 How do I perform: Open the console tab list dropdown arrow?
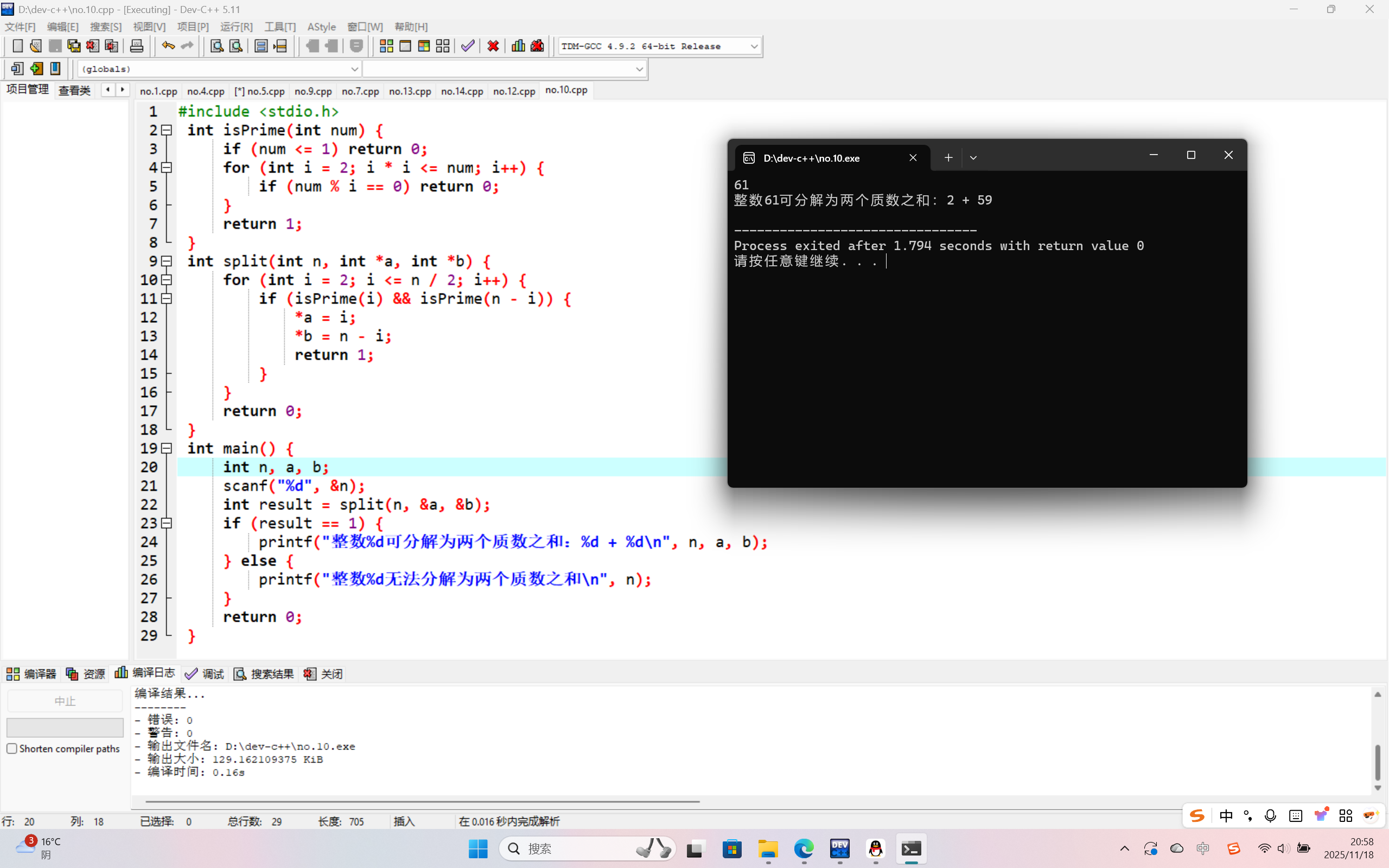(973, 157)
